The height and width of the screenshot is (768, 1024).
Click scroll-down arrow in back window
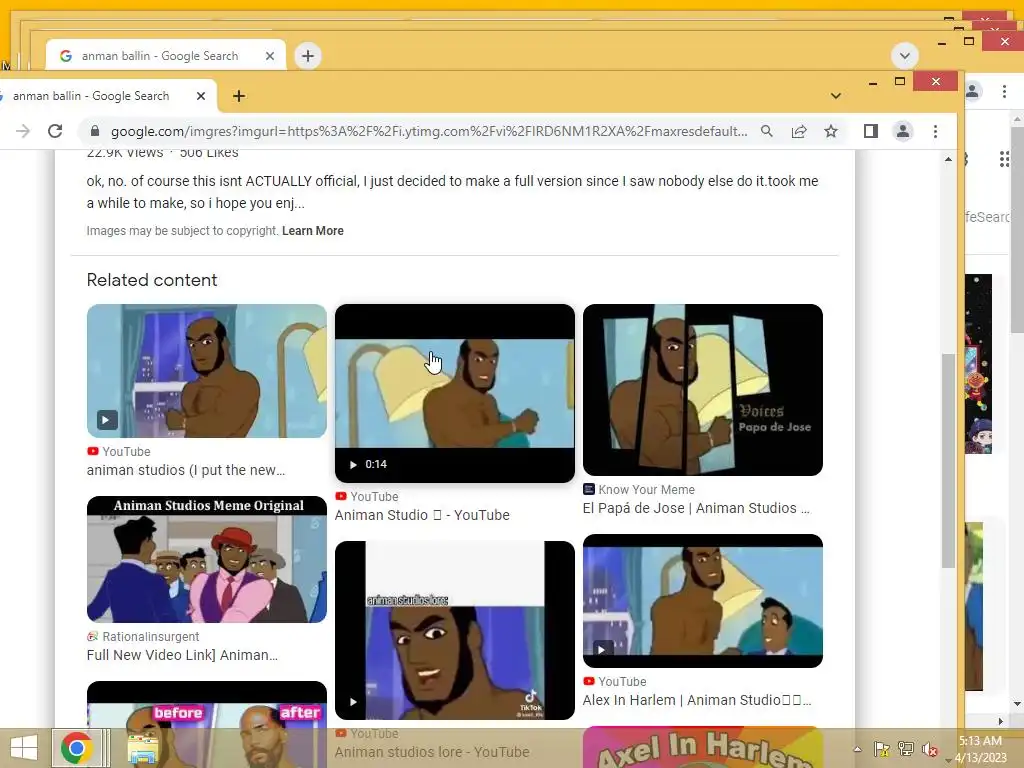[1016, 704]
